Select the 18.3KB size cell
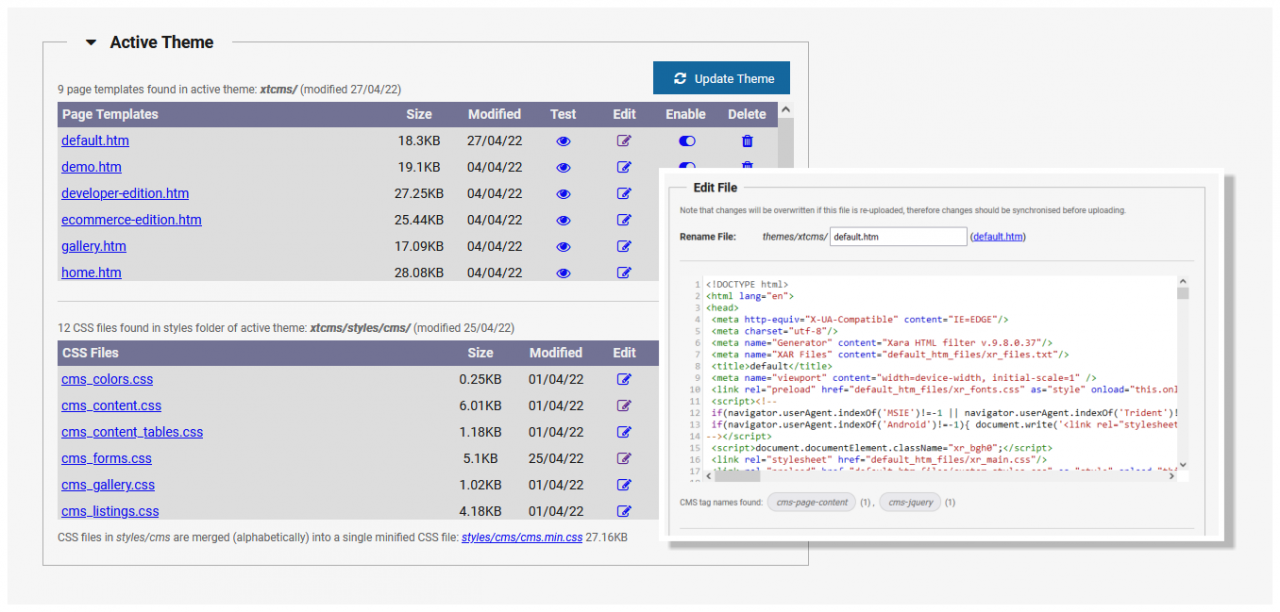1280x612 pixels. [420, 141]
